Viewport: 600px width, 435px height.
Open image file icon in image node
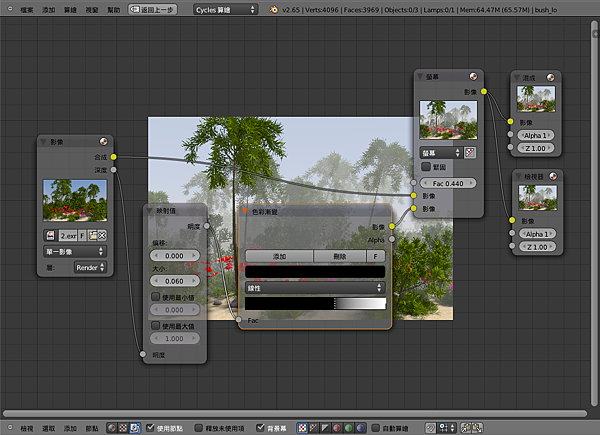point(92,236)
